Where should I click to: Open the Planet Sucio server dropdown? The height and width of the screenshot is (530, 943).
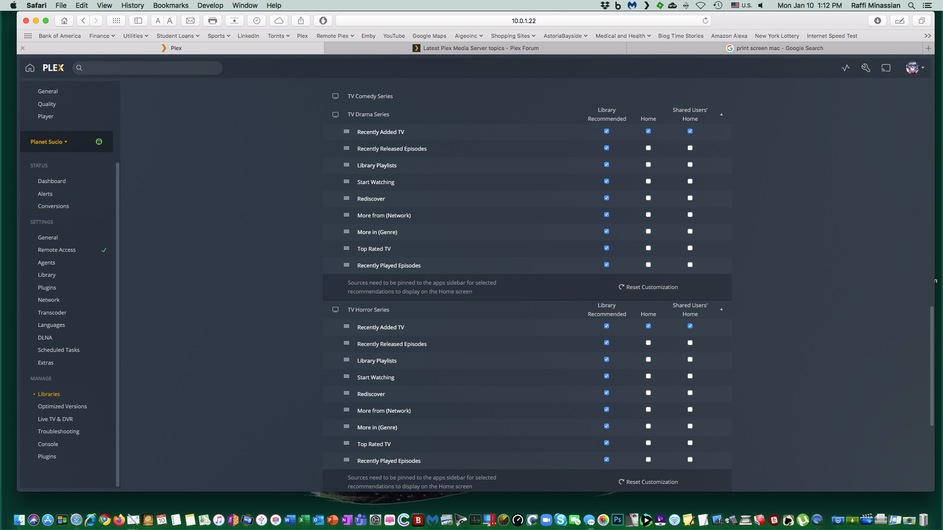click(49, 142)
